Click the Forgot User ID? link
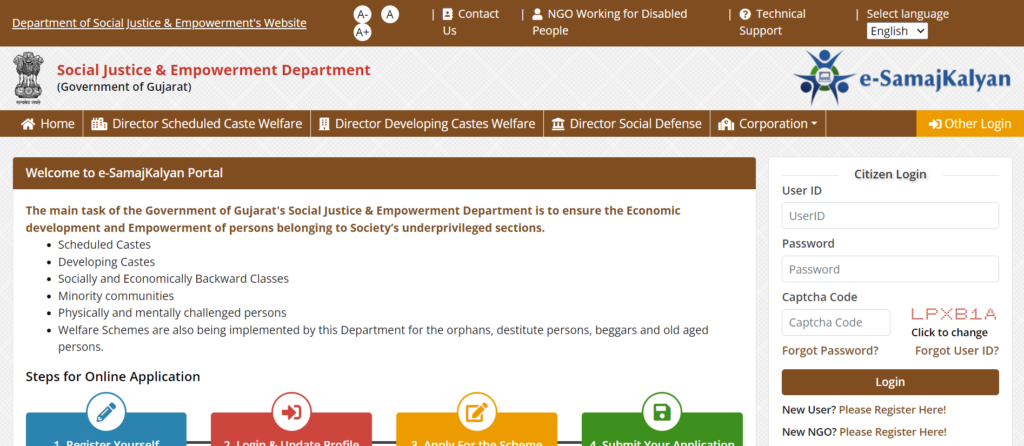Image resolution: width=1024 pixels, height=446 pixels. (957, 351)
